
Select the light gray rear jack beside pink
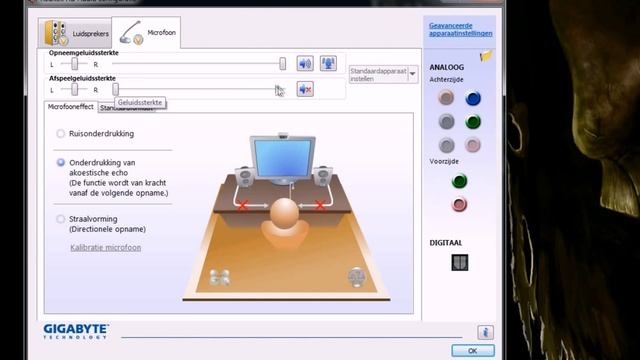(447, 145)
